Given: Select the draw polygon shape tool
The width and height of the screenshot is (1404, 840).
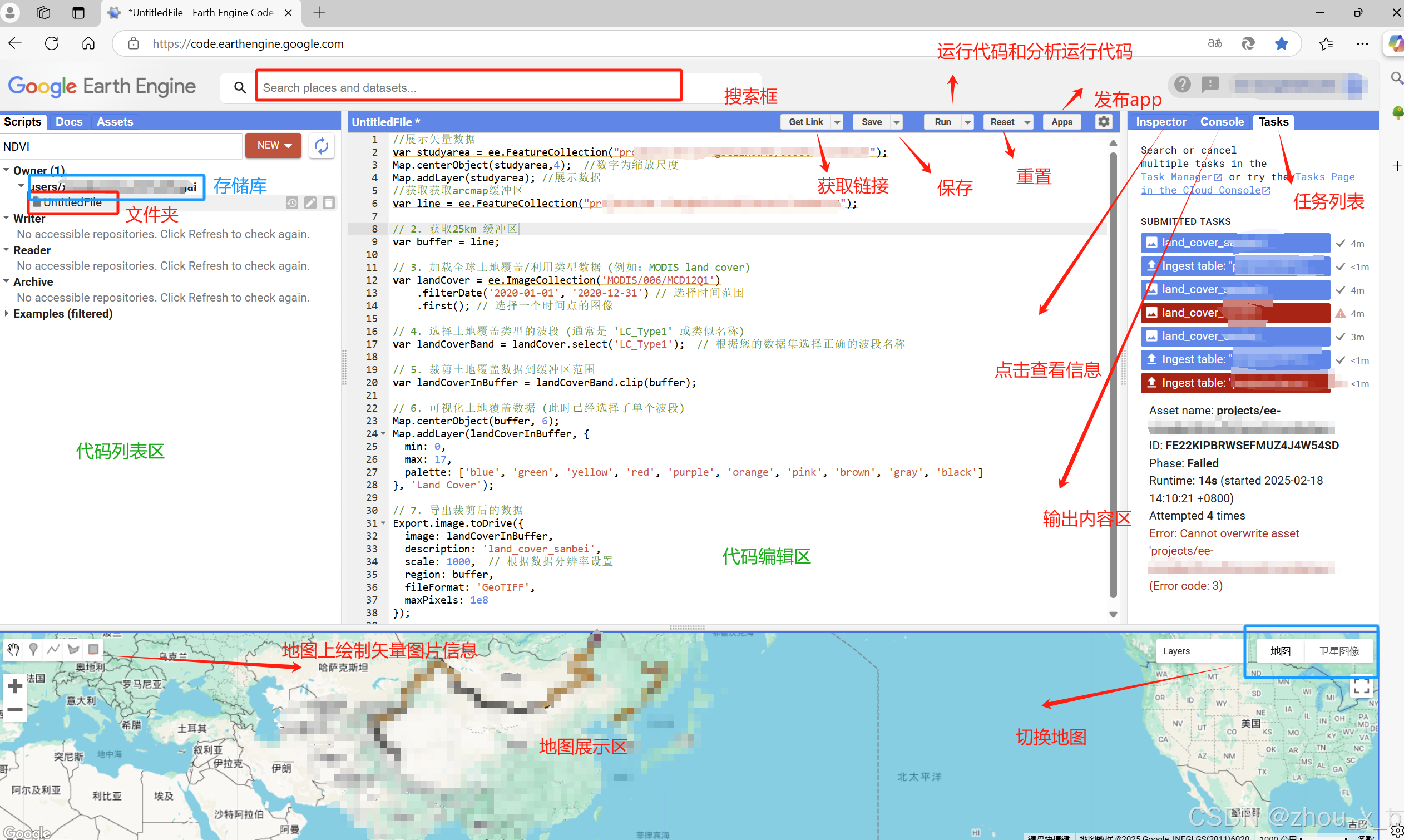Looking at the screenshot, I should pos(73,649).
